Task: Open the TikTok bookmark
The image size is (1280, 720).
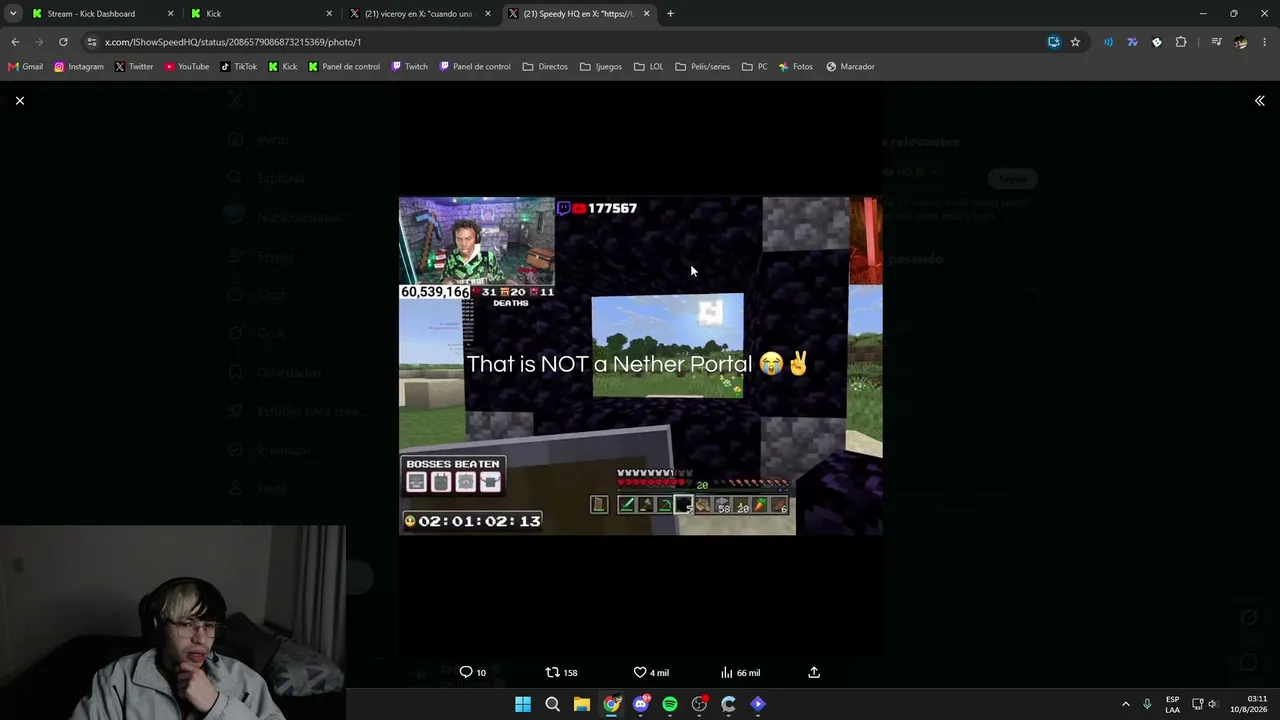Action: point(239,67)
